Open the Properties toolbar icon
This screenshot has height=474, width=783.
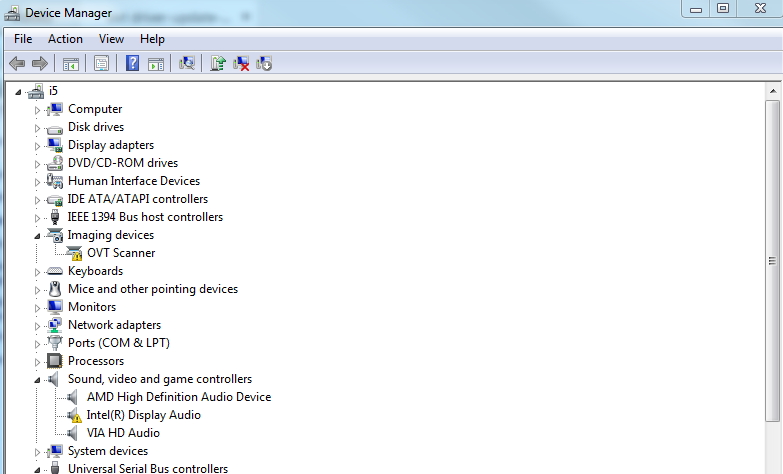click(x=101, y=63)
